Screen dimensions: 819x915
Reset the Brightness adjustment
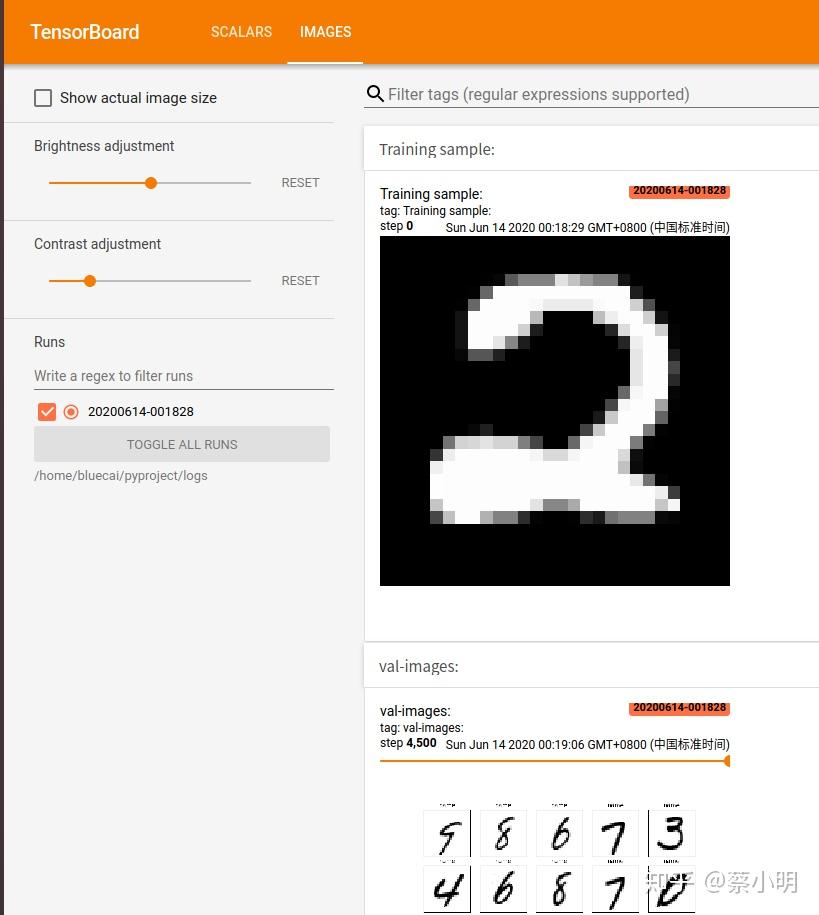[300, 182]
